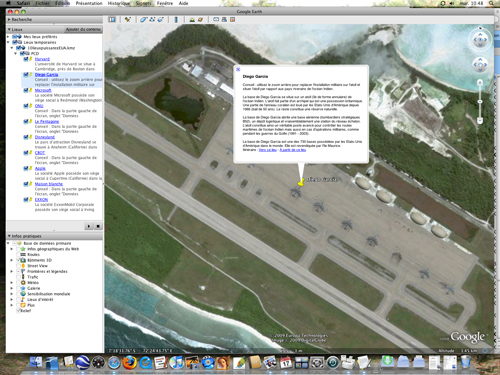Click Ajouter du contenu button

tap(83, 29)
